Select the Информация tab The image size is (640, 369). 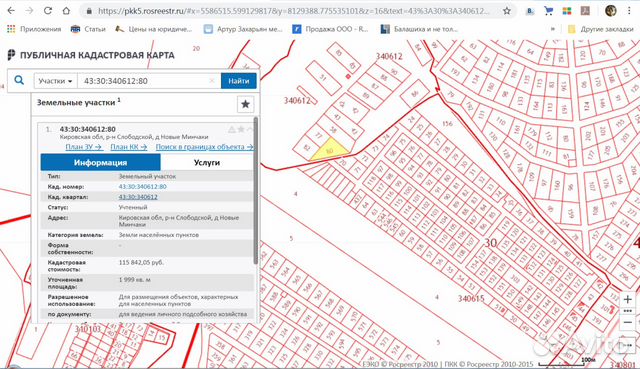coord(100,162)
